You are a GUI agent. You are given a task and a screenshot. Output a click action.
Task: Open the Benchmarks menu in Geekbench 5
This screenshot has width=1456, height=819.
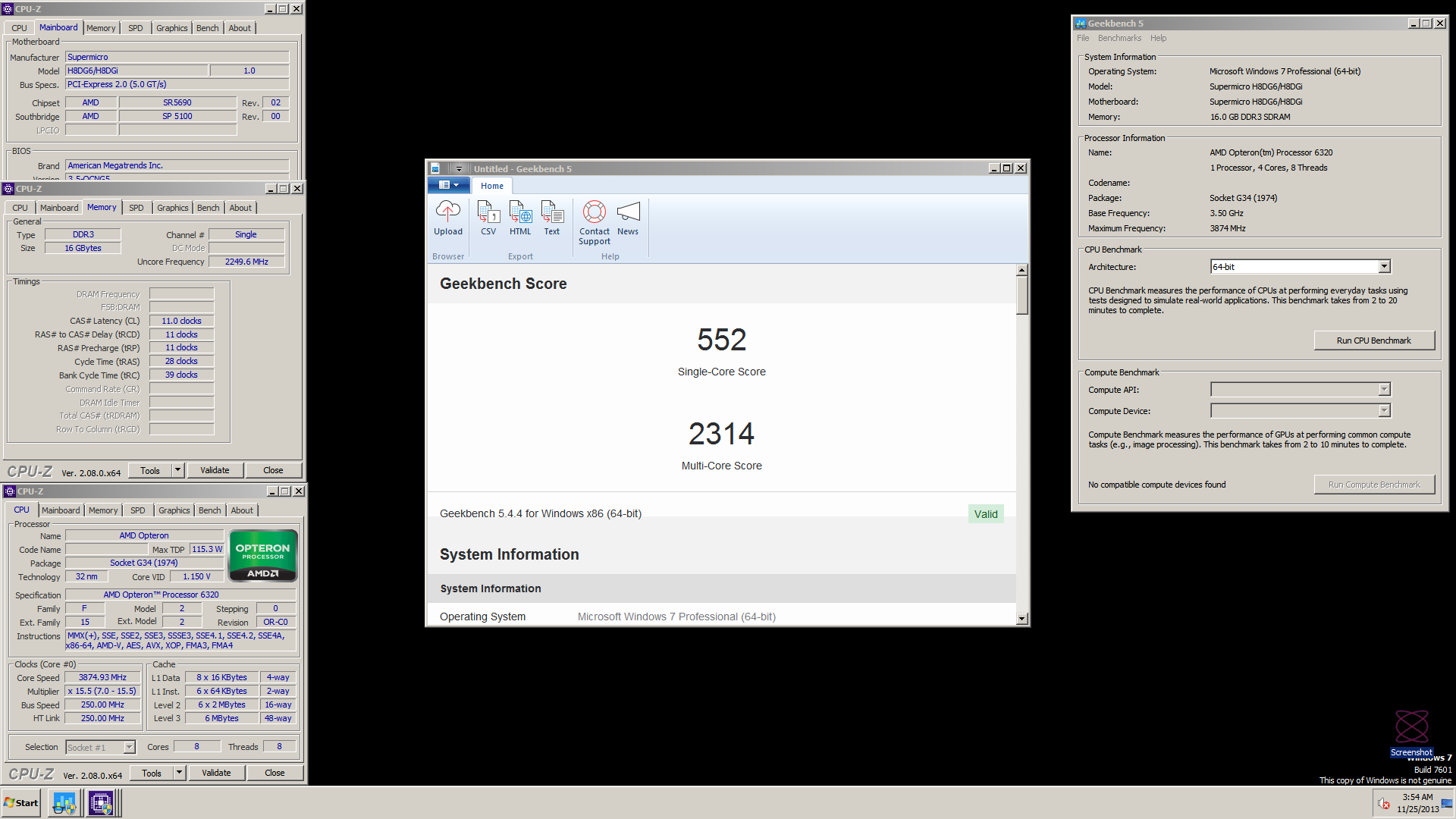click(x=1119, y=38)
